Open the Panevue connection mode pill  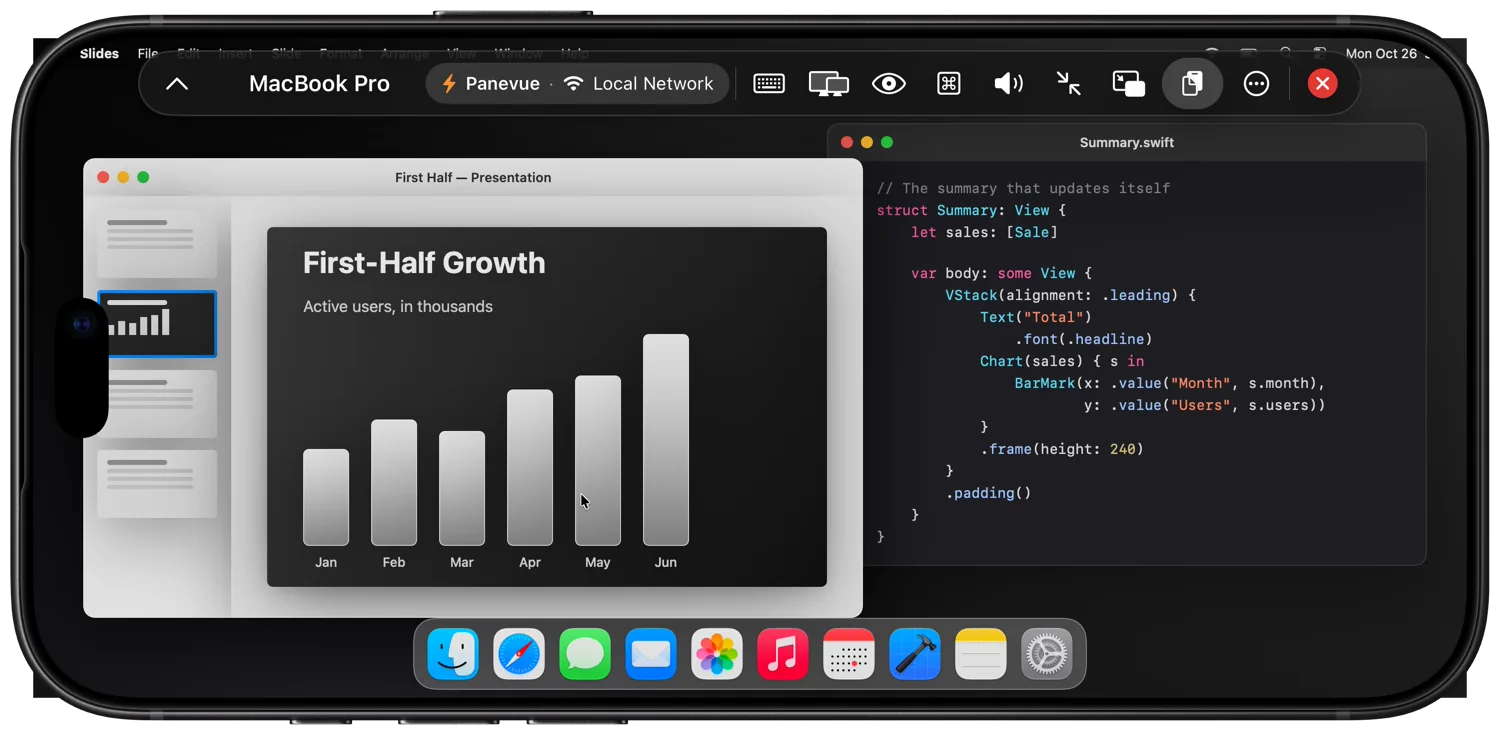tap(576, 84)
